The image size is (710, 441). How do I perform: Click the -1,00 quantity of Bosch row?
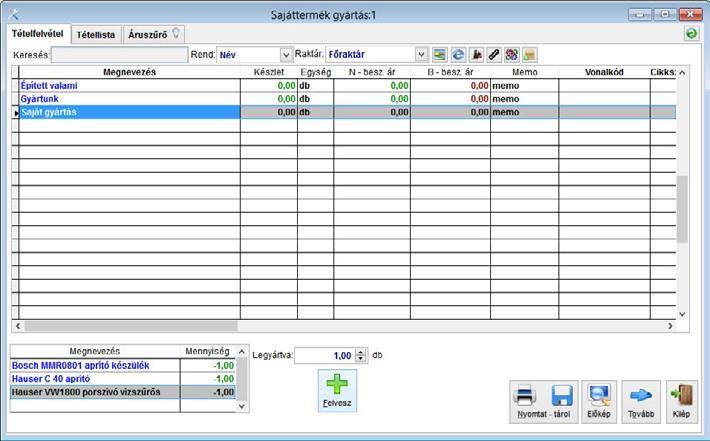(x=208, y=365)
